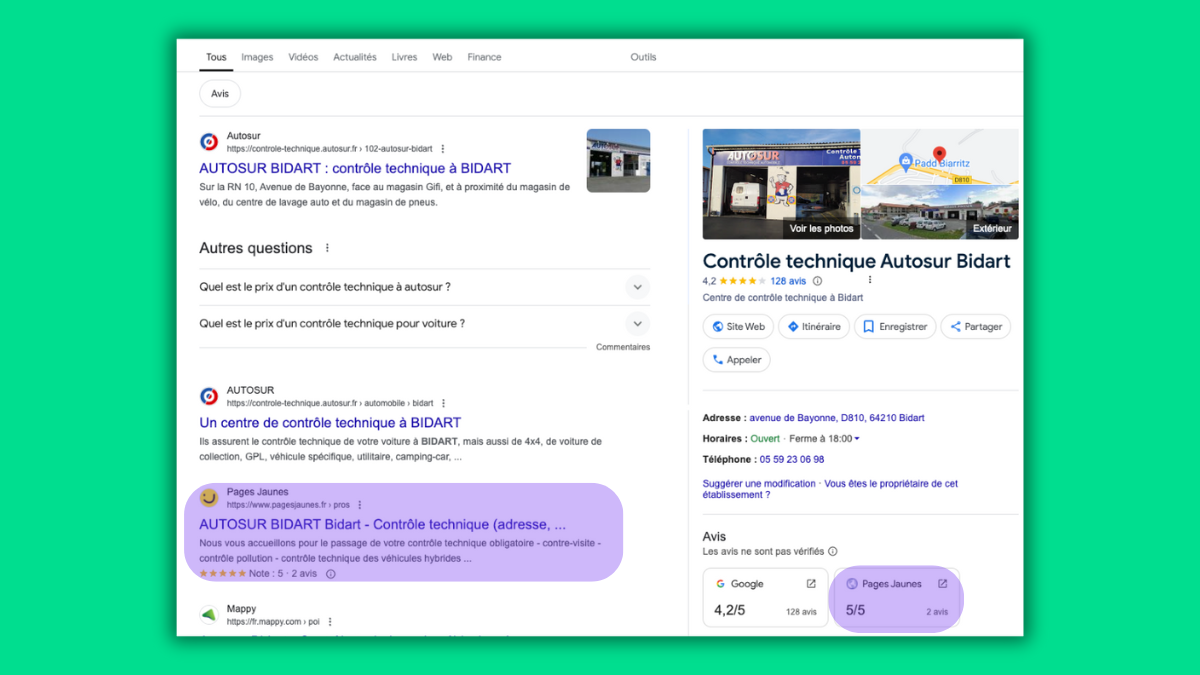Open the Vidéos search tab
The width and height of the screenshot is (1200, 675).
pyautogui.click(x=303, y=57)
